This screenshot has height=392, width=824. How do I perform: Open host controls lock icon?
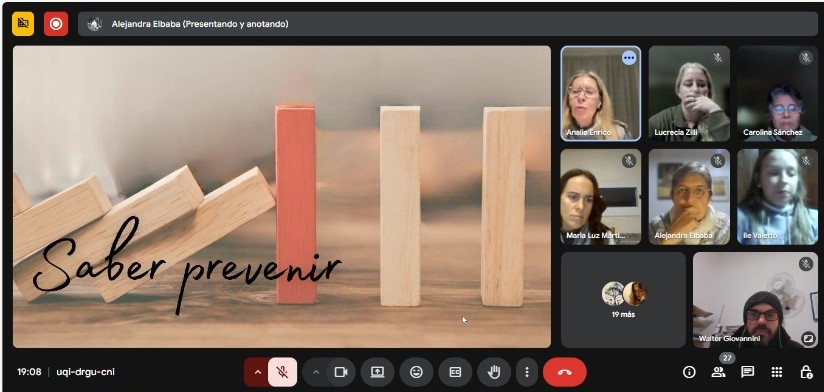[x=806, y=372]
